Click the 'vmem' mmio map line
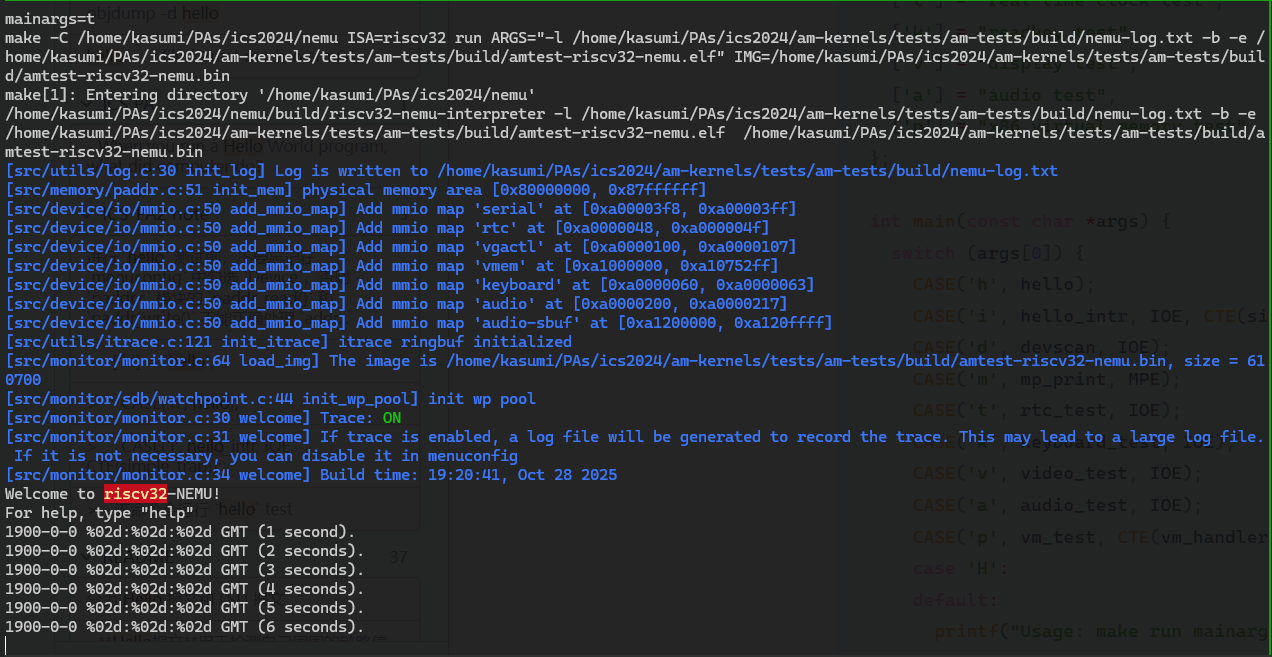 coord(391,266)
